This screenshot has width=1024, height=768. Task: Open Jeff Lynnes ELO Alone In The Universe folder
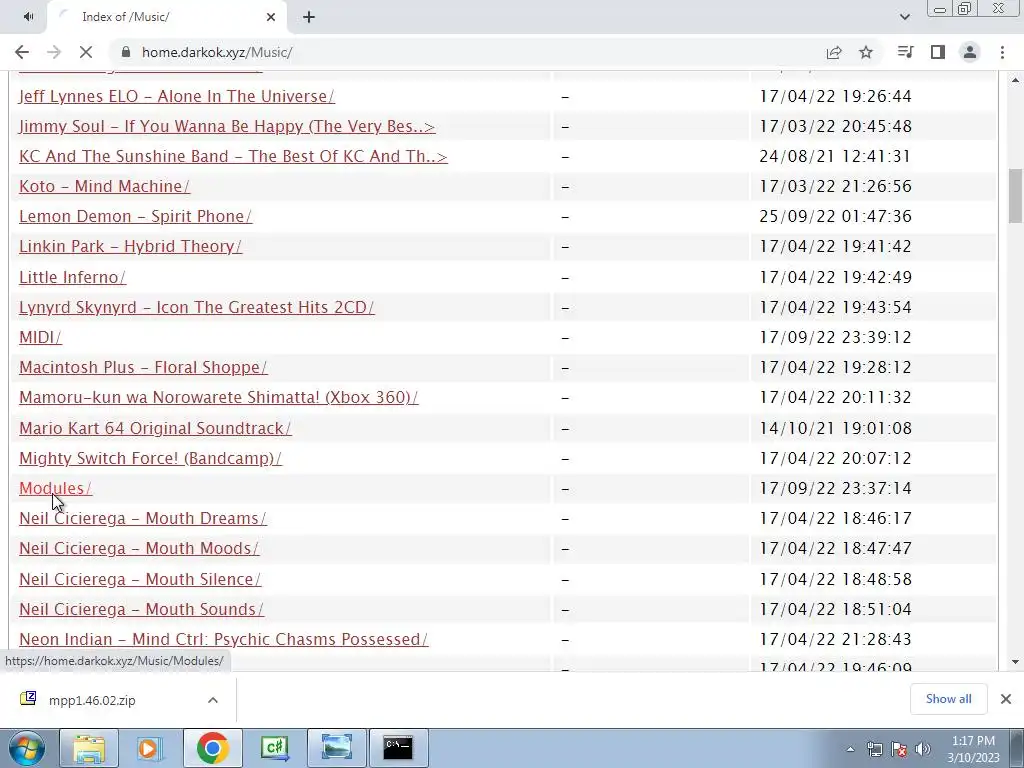point(177,96)
